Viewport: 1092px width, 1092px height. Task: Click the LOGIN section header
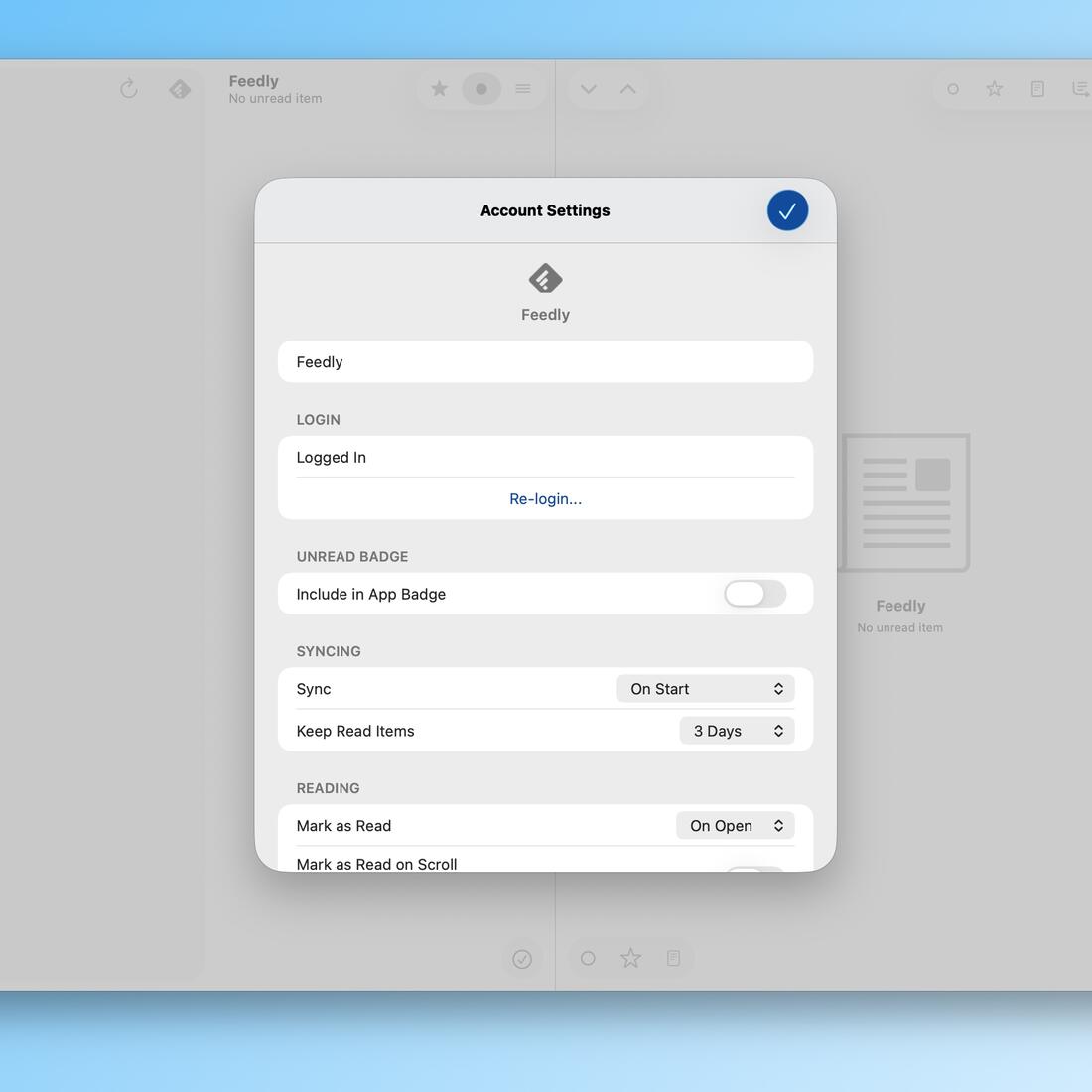point(319,419)
